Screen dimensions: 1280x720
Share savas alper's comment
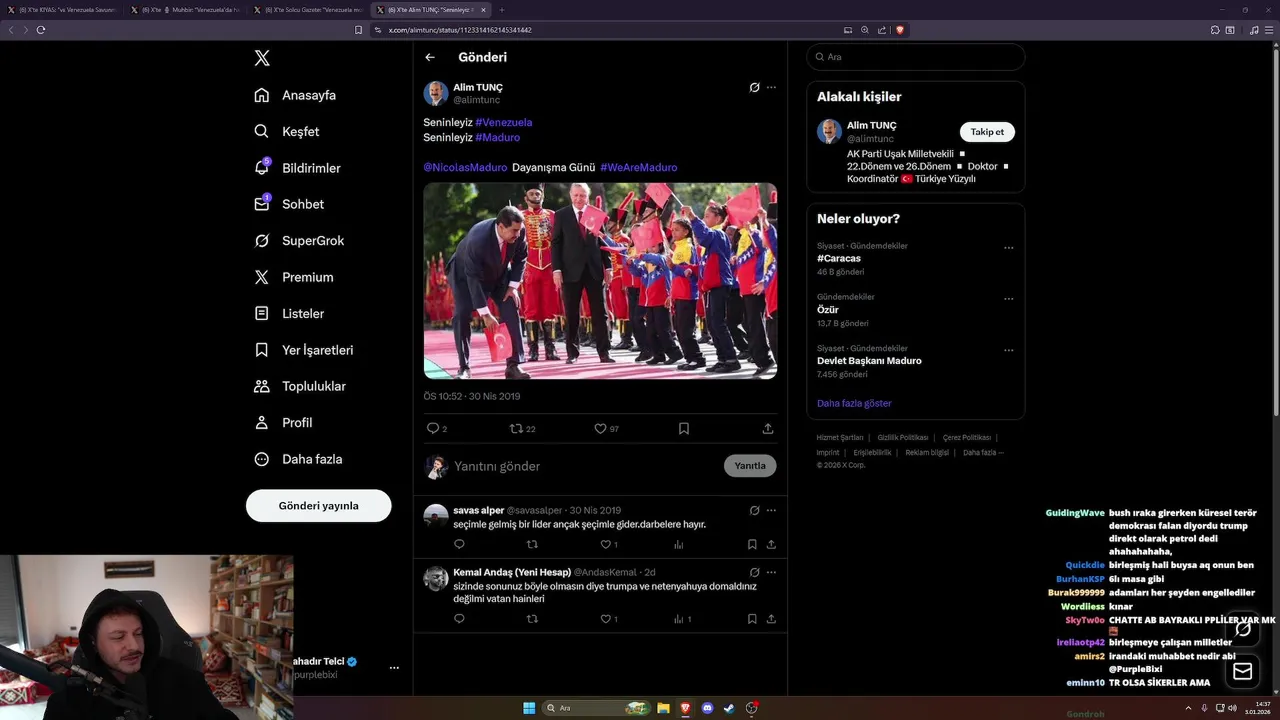[771, 544]
